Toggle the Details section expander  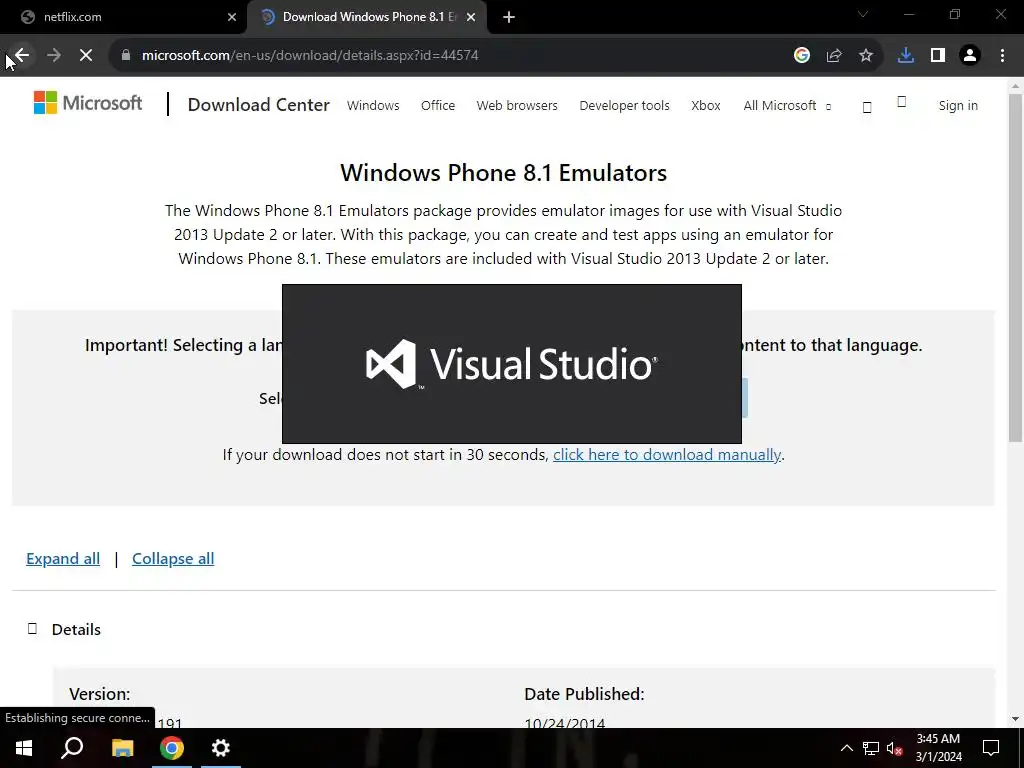32,628
